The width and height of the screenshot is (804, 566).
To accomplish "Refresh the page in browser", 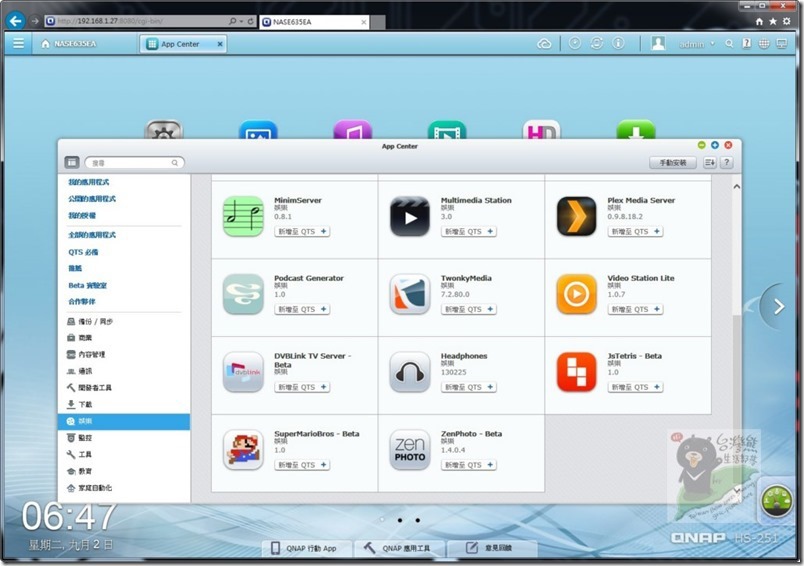I will [250, 21].
